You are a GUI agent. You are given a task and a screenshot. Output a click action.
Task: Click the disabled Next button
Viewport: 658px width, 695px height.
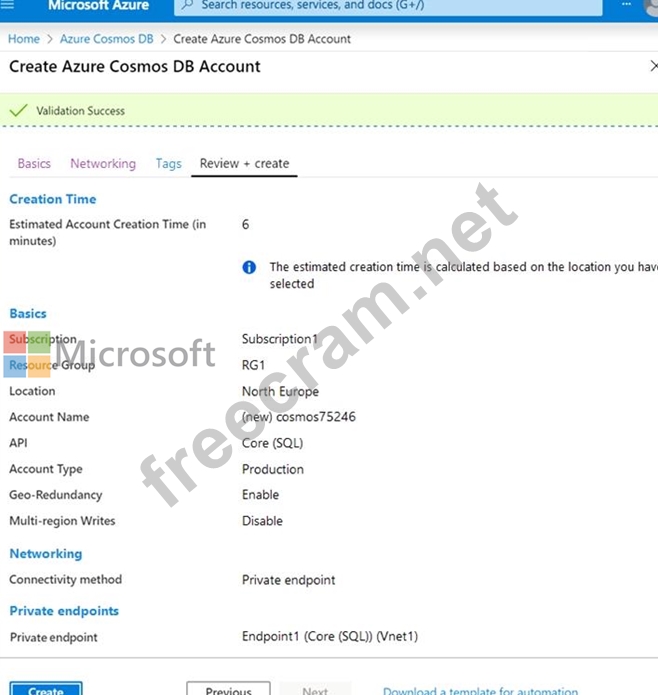click(x=315, y=688)
